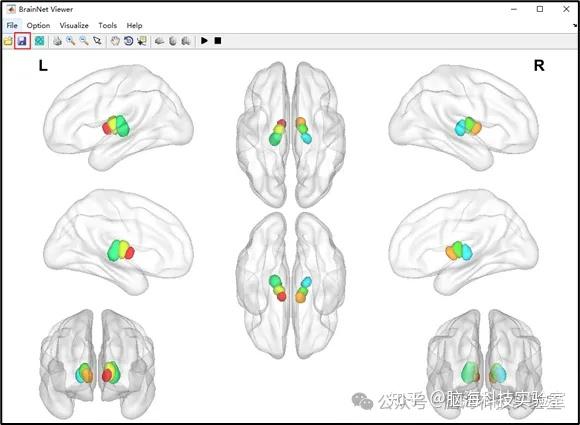This screenshot has width=580, height=425.
Task: Minimize the BrainNet Viewer window
Action: (x=514, y=9)
